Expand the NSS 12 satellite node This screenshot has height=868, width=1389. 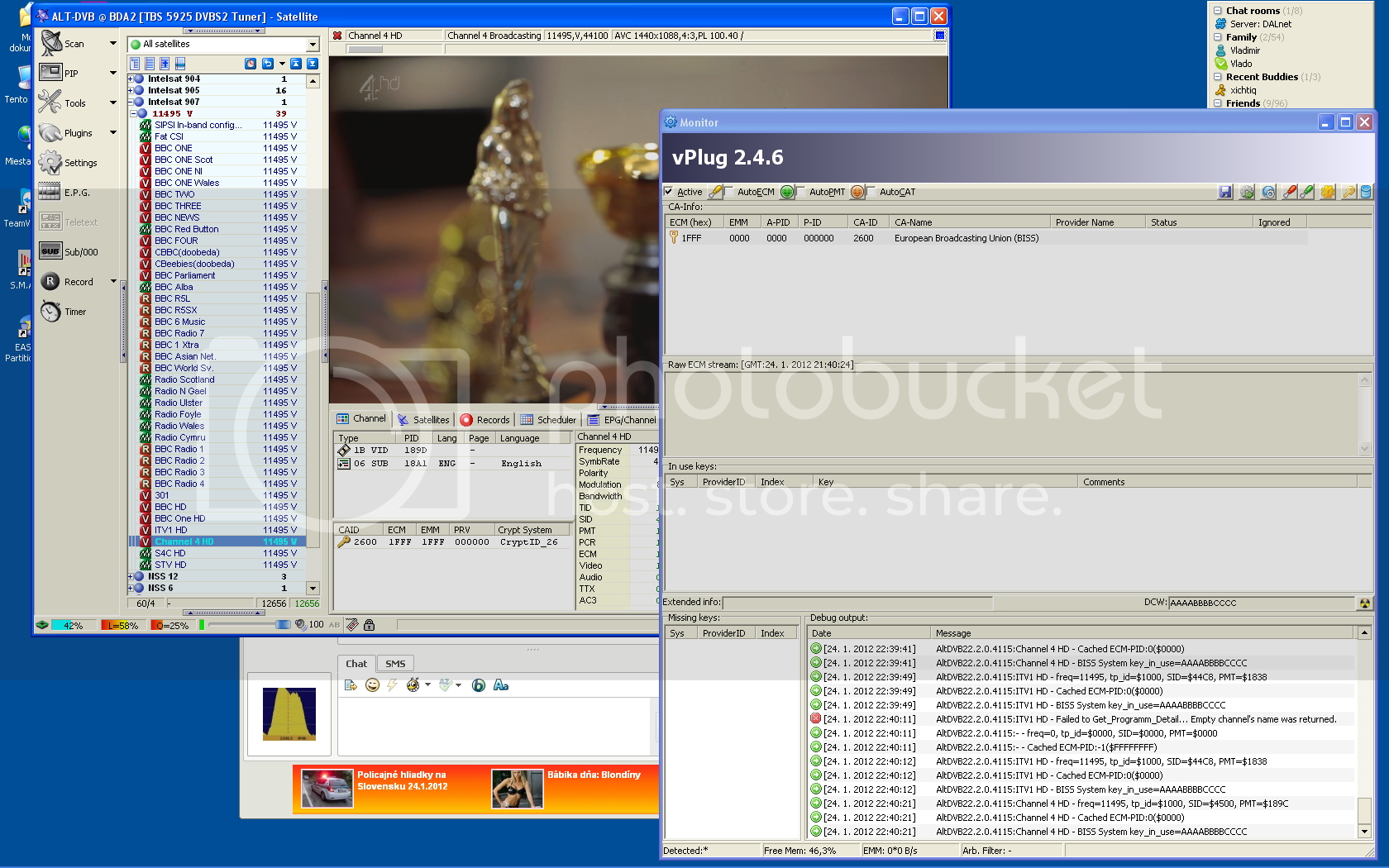[130, 576]
